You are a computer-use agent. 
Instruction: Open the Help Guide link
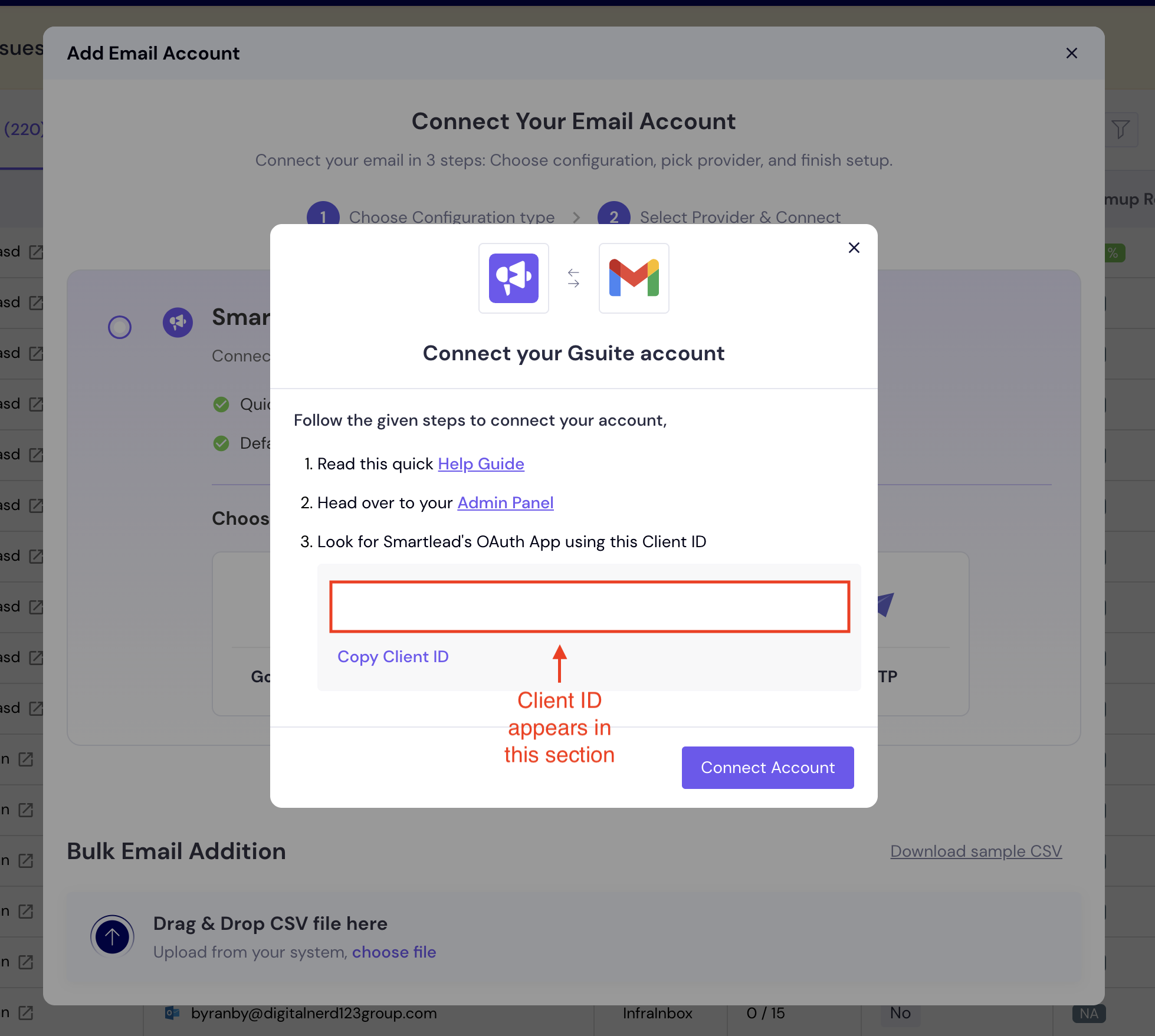(481, 464)
